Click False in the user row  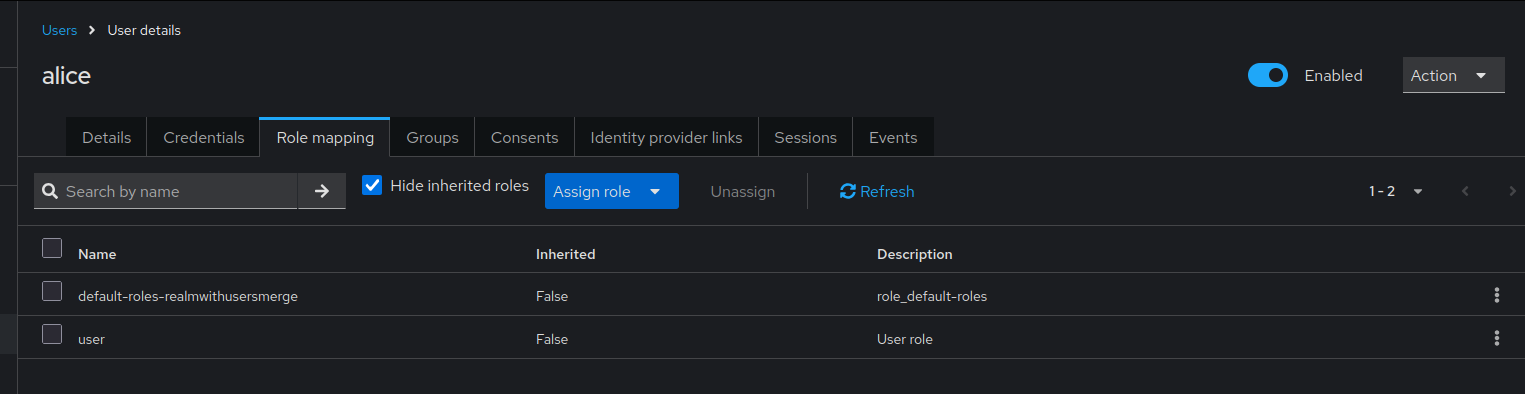point(552,339)
